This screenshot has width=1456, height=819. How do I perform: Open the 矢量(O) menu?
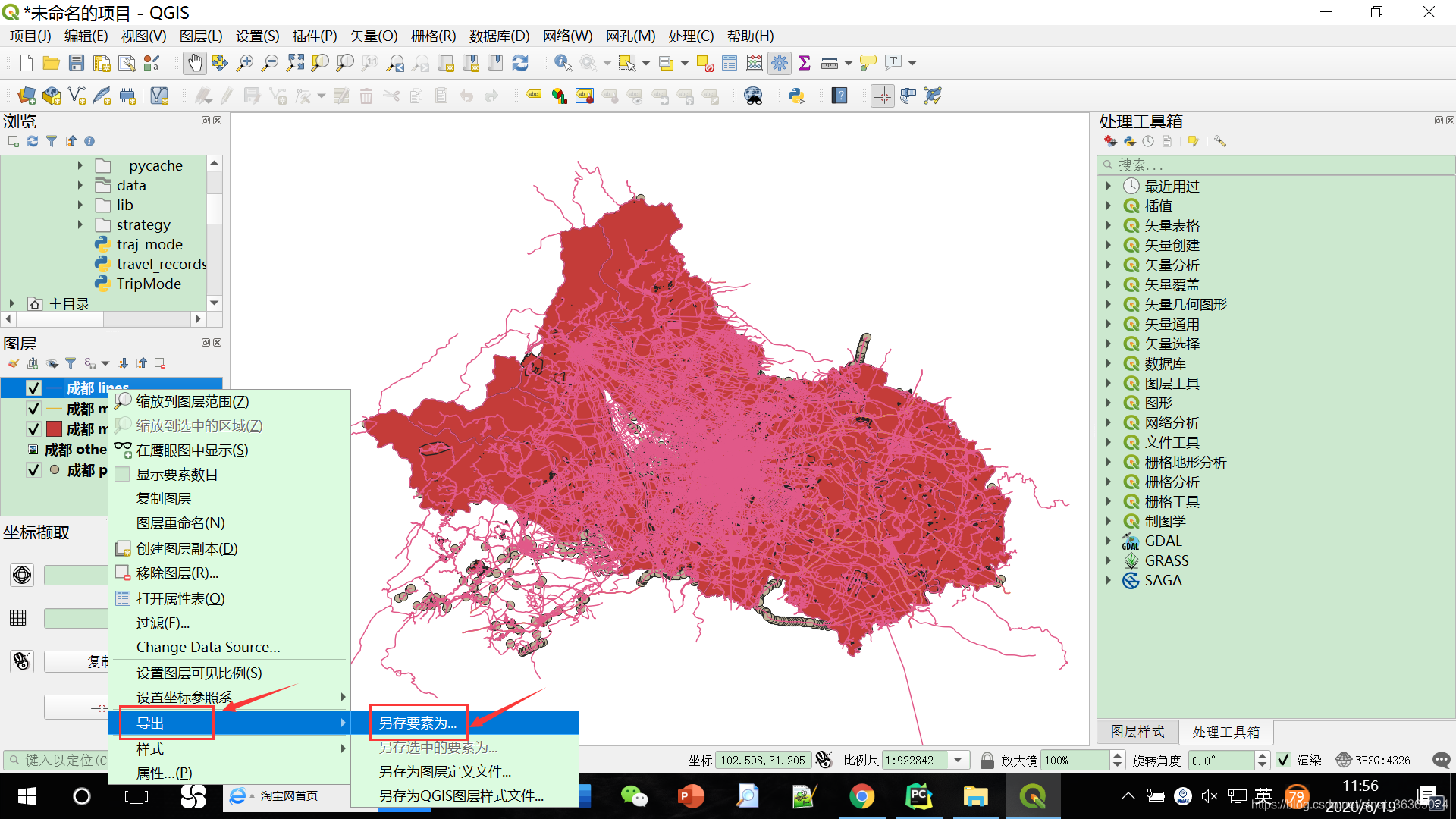click(x=373, y=36)
